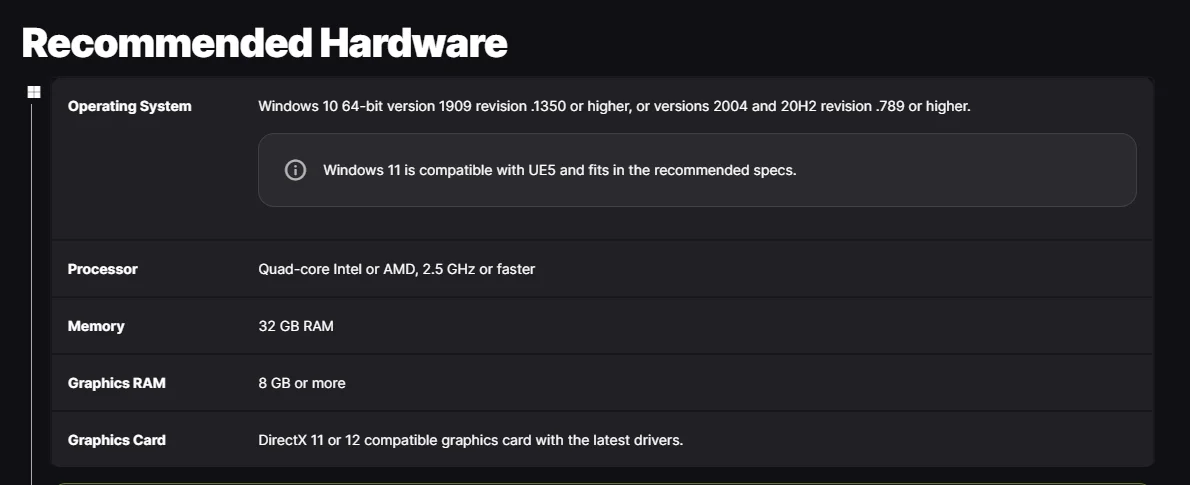Click the Recommended Hardware heading
1190x485 pixels.
(264, 43)
